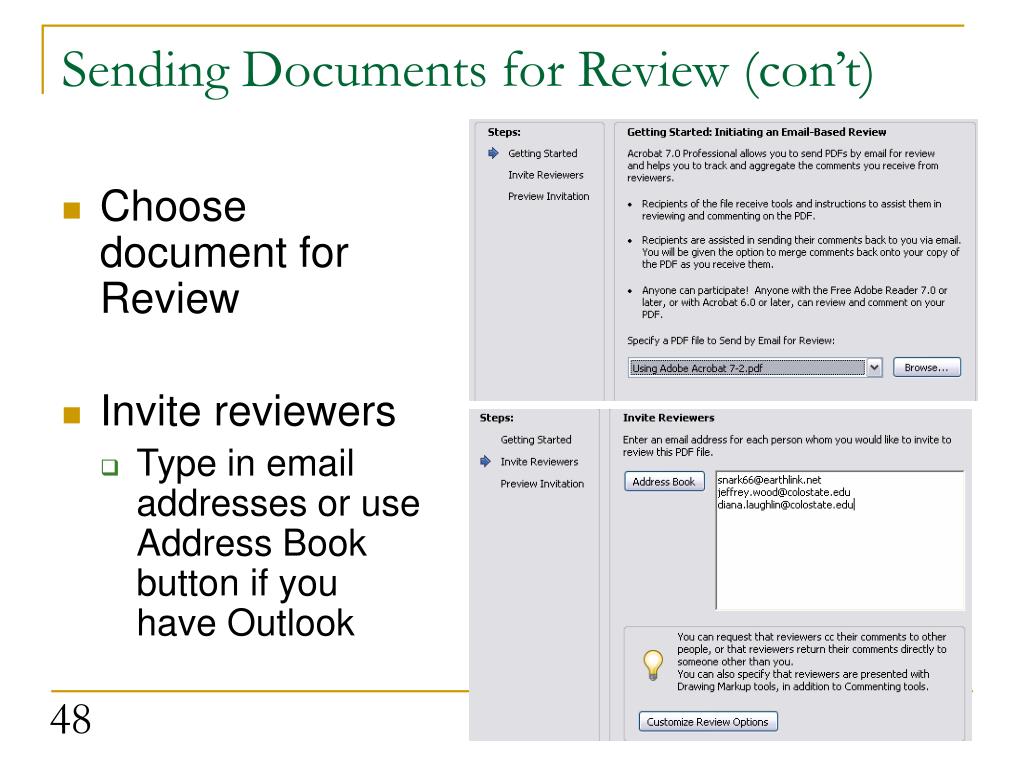Image resolution: width=1024 pixels, height=768 pixels.
Task: Click inside the reviewer email address box
Action: point(840,540)
